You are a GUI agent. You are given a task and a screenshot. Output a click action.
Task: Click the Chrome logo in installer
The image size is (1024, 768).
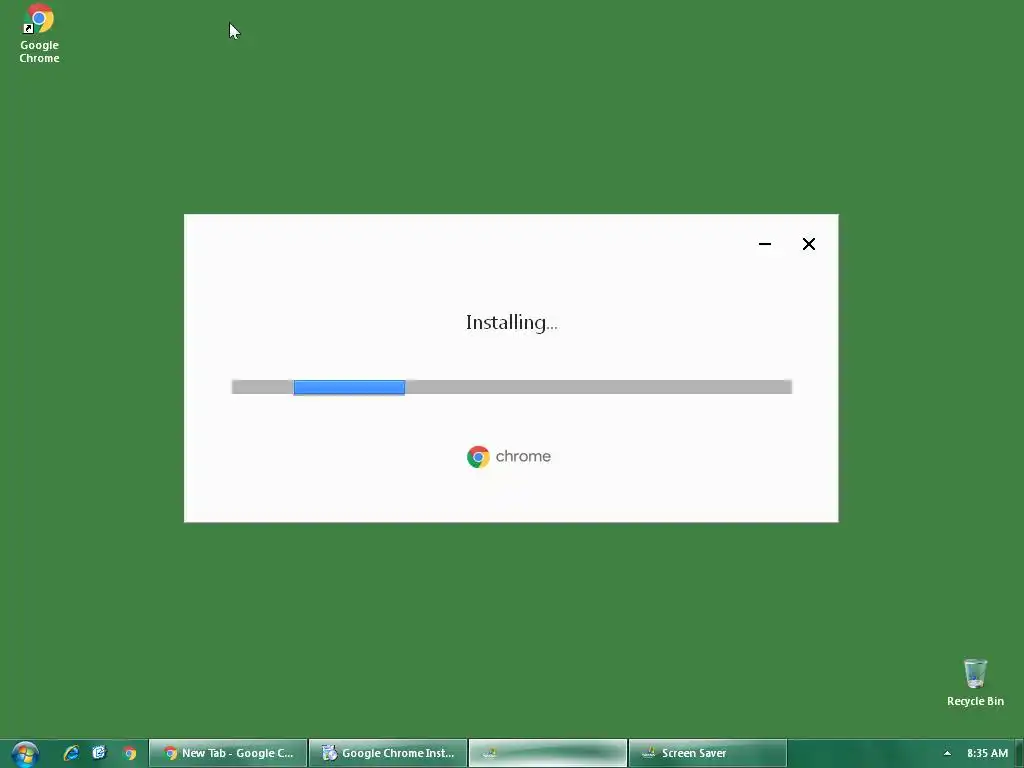click(478, 456)
